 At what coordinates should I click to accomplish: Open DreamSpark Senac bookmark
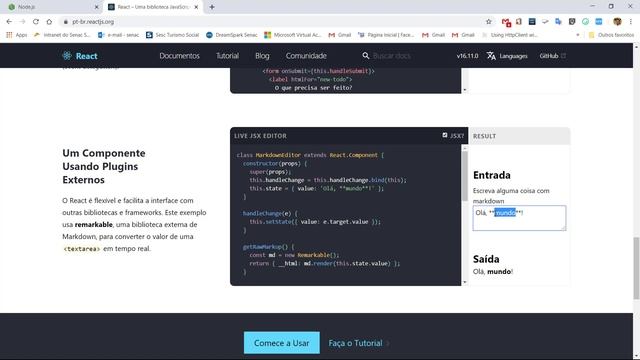pyautogui.click(x=232, y=35)
